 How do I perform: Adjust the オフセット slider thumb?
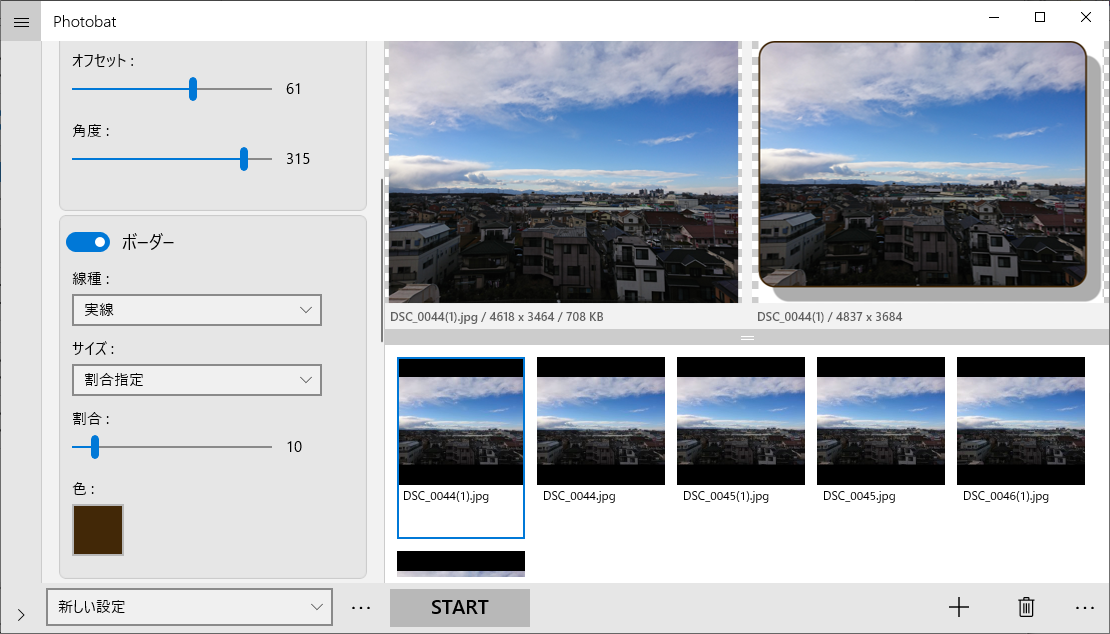193,89
